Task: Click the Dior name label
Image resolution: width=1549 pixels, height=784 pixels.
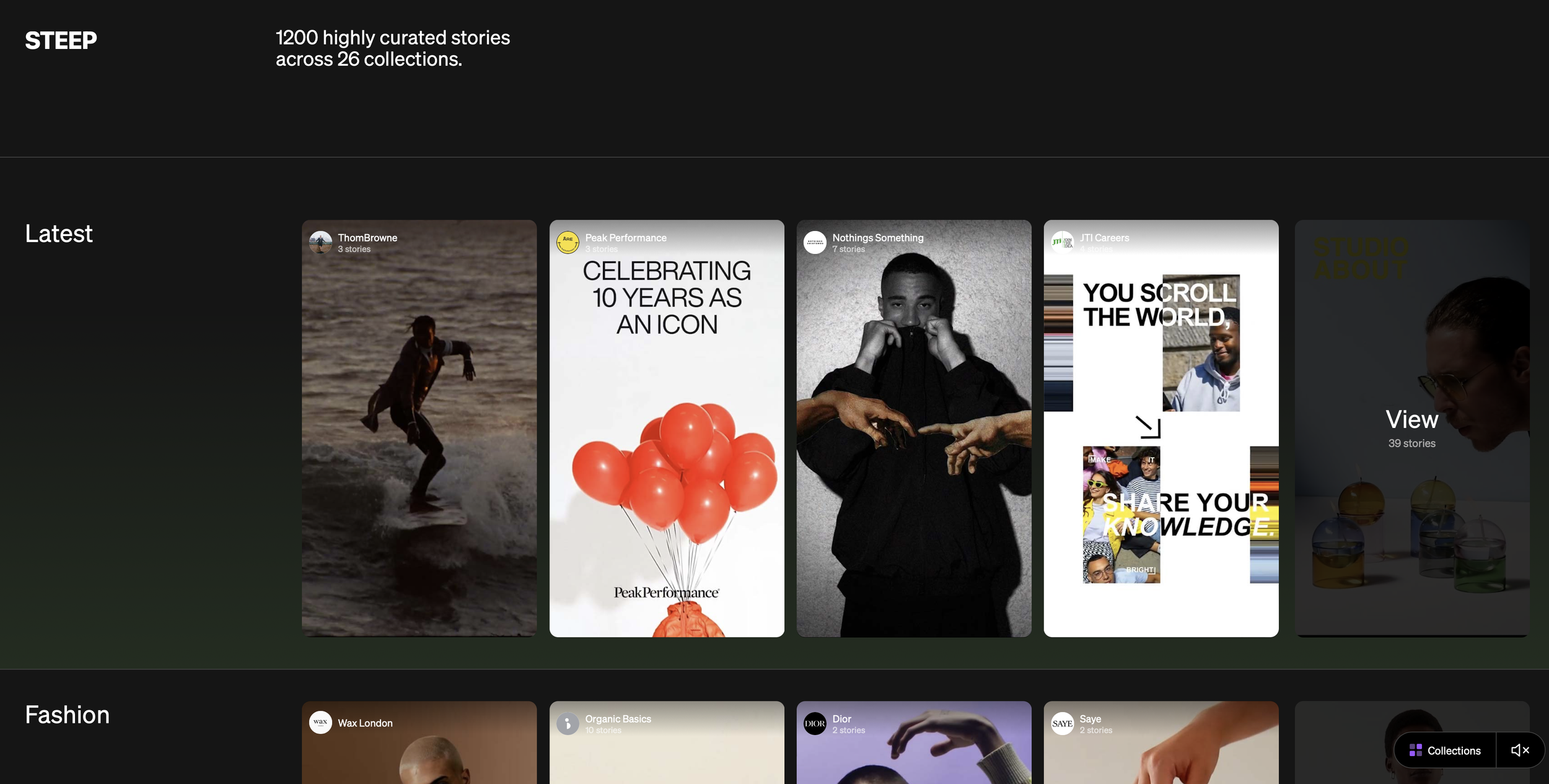Action: [841, 718]
